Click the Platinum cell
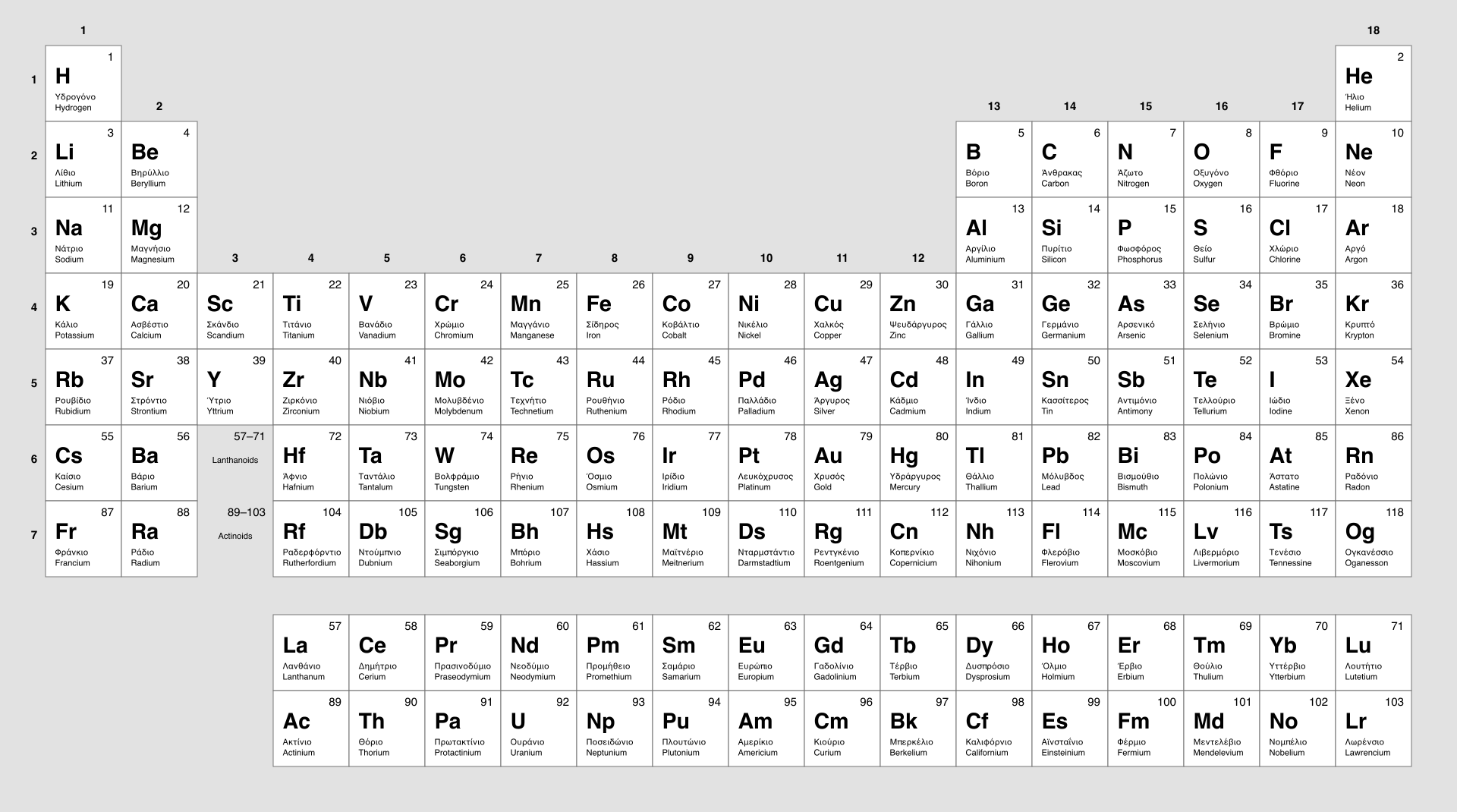This screenshot has height=812, width=1457. tap(766, 463)
